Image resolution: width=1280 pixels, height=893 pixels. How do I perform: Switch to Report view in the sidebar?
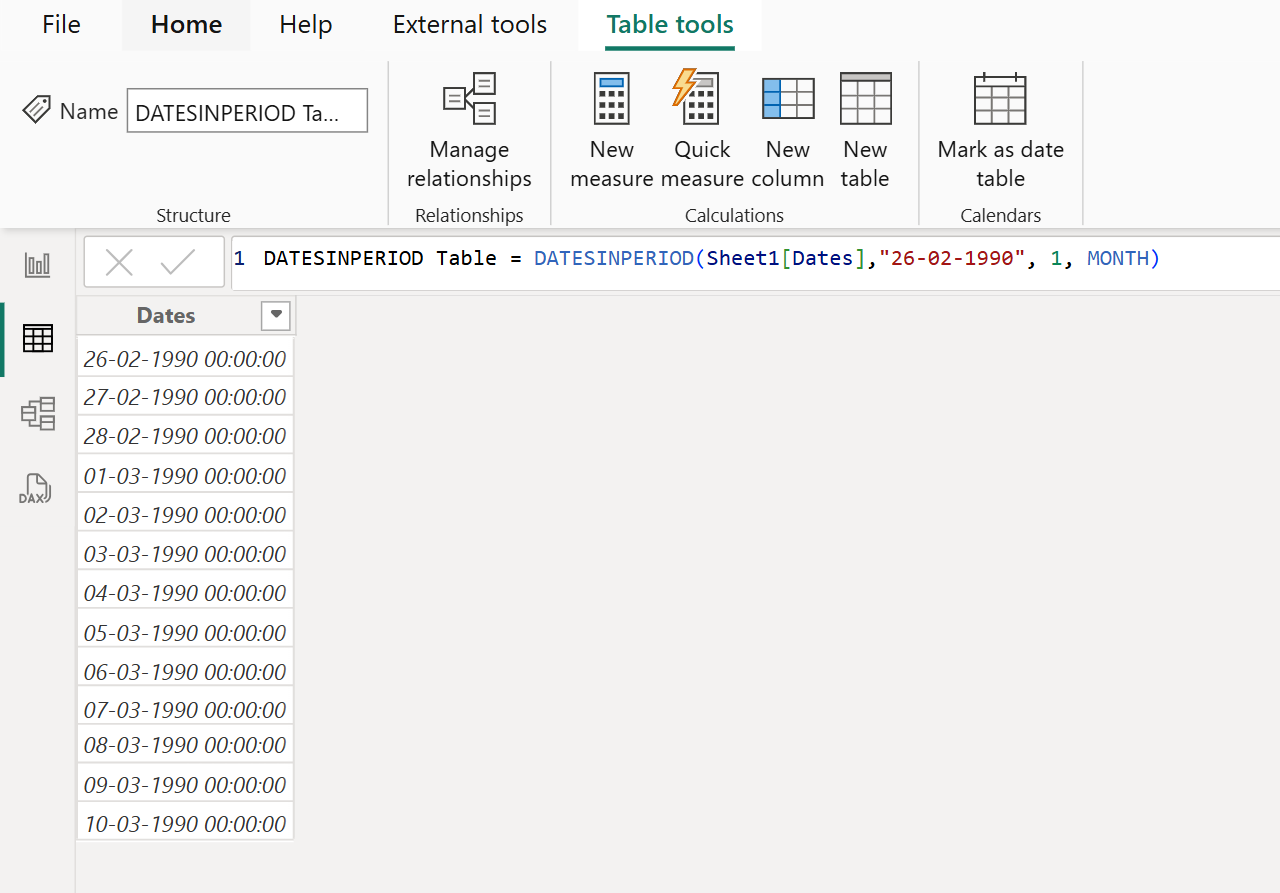coord(37,264)
